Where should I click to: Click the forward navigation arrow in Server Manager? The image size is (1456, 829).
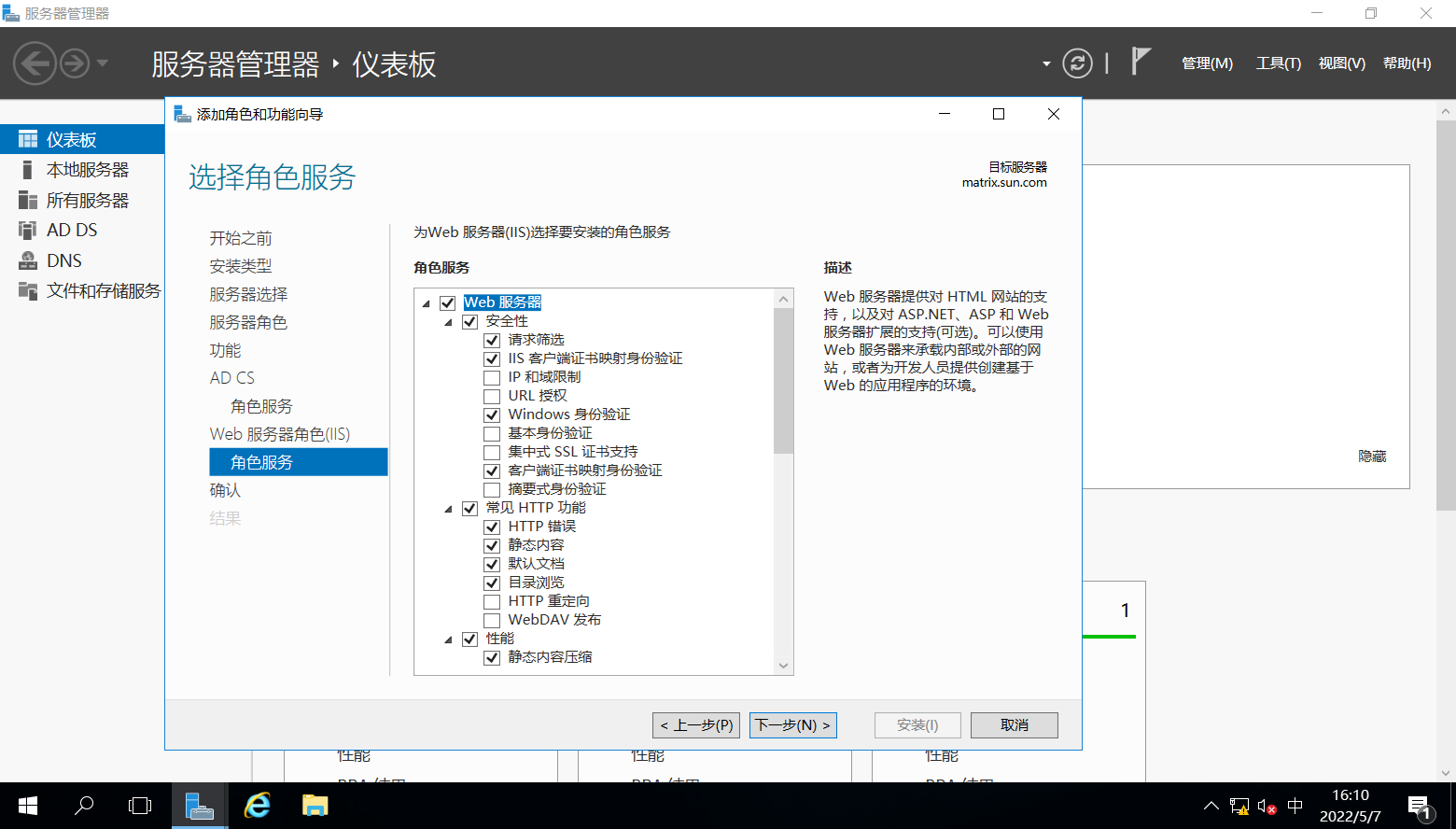click(75, 63)
